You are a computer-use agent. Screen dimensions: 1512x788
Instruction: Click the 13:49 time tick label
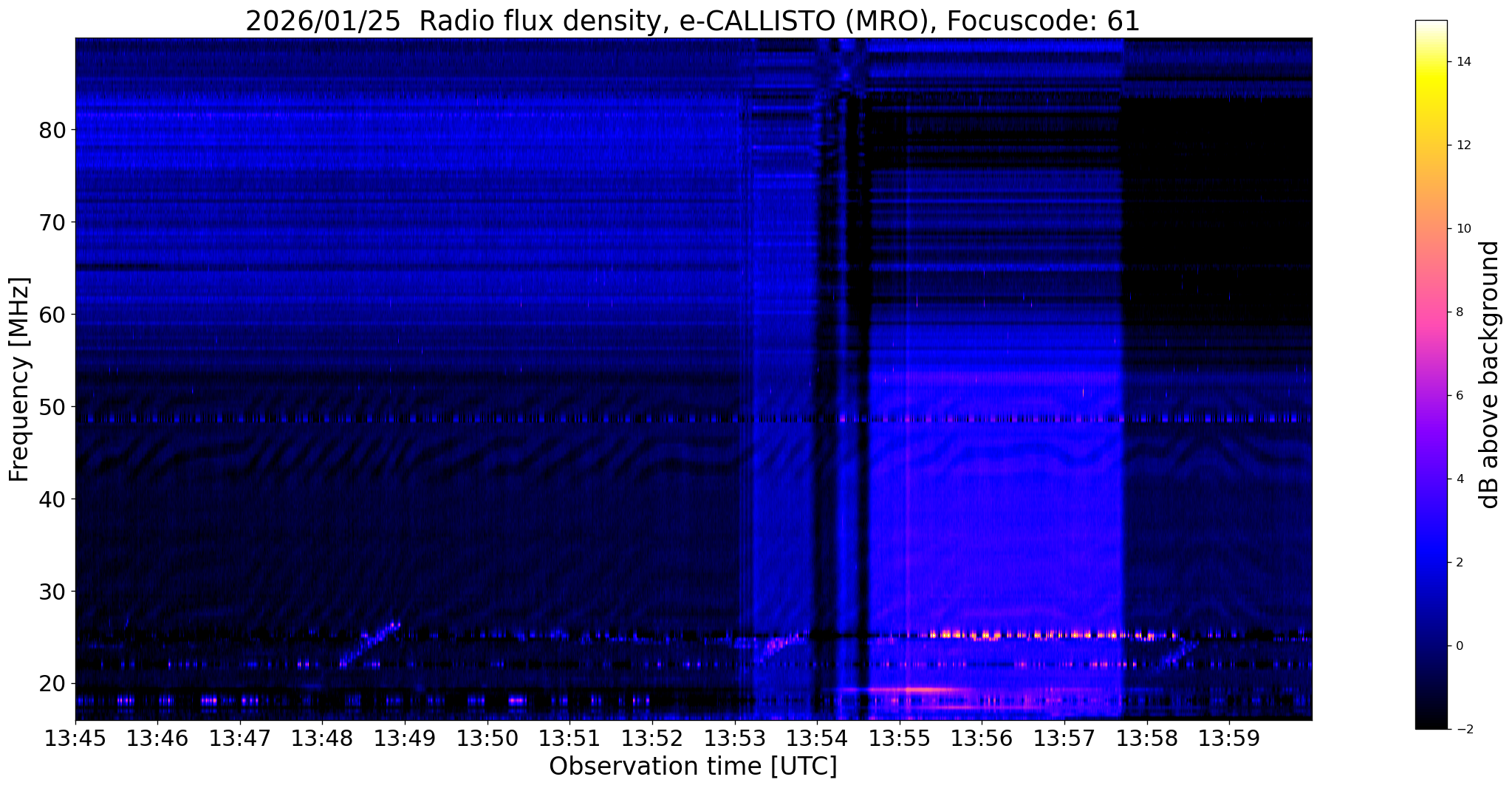coord(405,739)
